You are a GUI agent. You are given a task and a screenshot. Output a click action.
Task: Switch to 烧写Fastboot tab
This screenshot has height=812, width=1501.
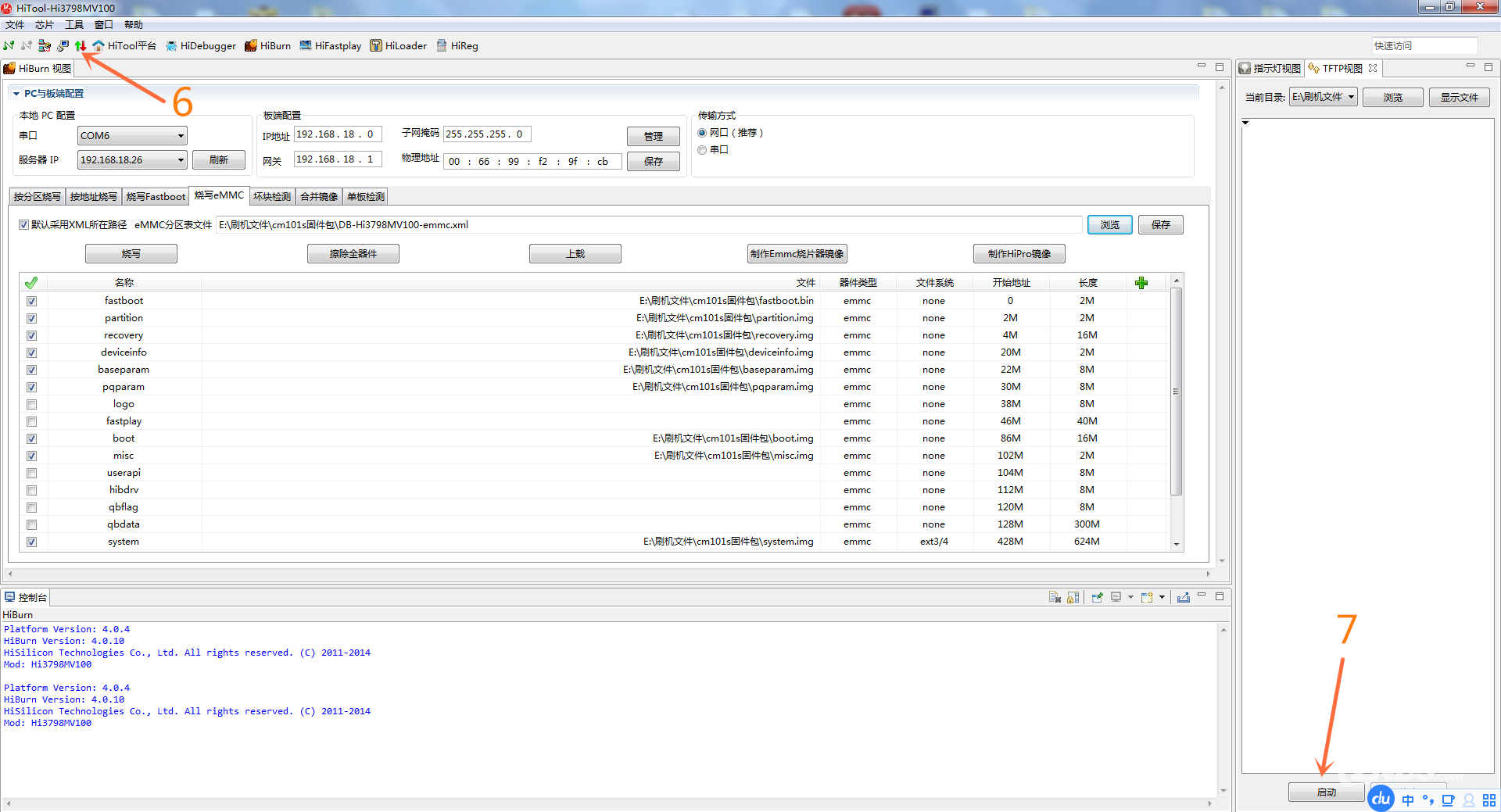tap(156, 197)
